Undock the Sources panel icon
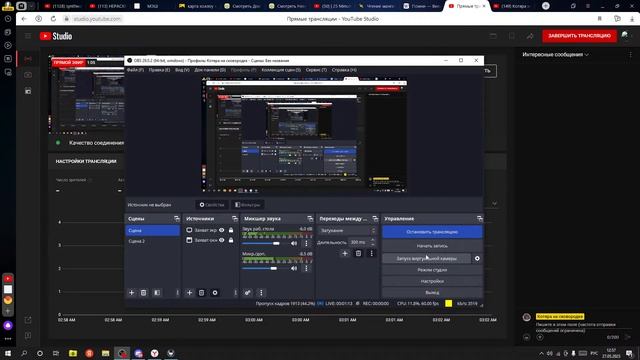Image resolution: width=640 pixels, height=360 pixels. point(234,219)
